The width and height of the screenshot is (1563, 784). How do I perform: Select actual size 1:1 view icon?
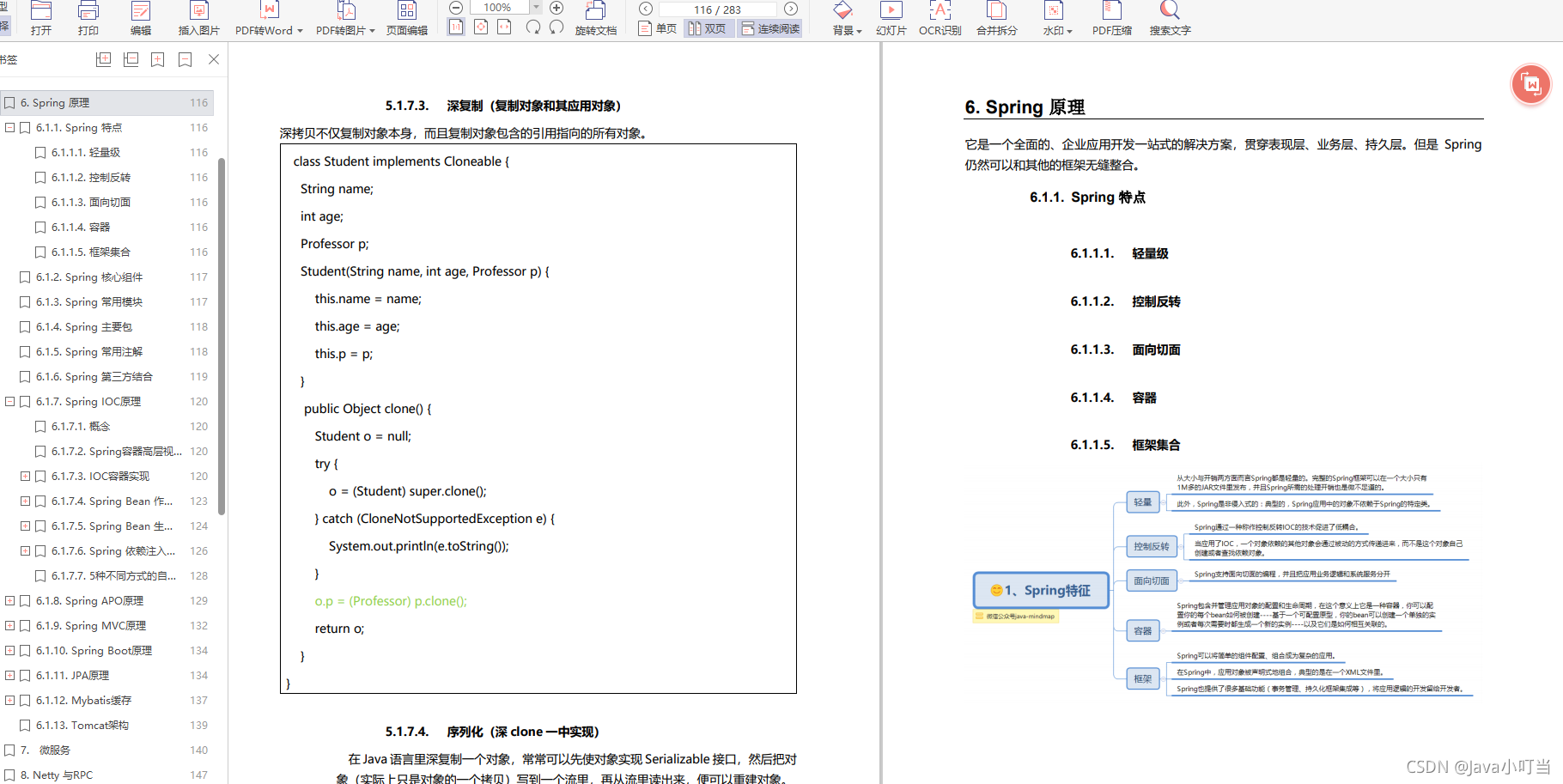pos(456,27)
